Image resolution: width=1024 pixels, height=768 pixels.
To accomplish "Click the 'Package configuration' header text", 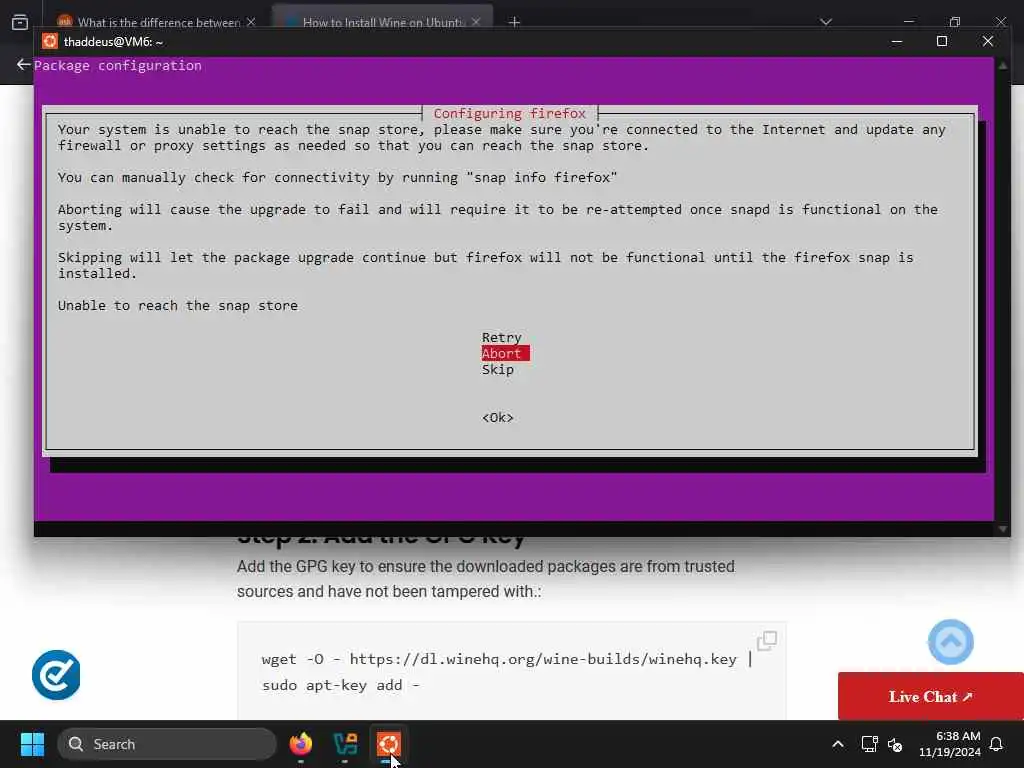I will click(118, 65).
